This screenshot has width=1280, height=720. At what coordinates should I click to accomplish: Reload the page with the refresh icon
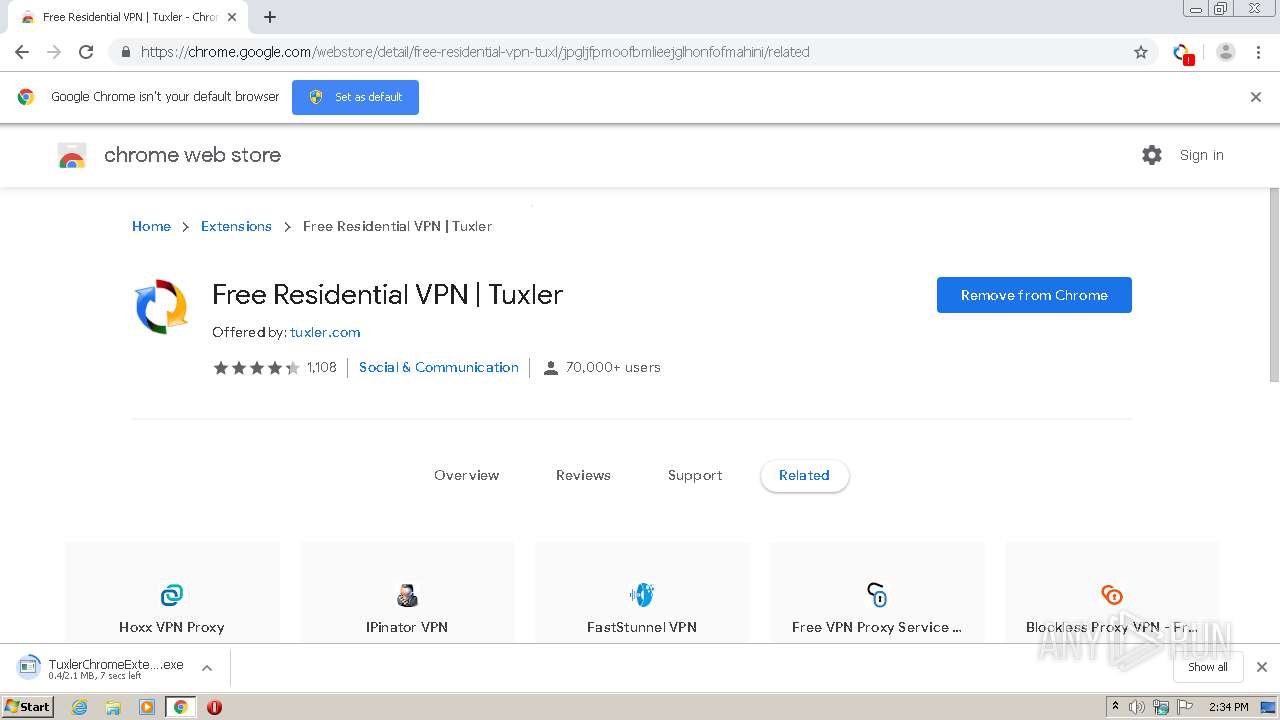[x=86, y=52]
